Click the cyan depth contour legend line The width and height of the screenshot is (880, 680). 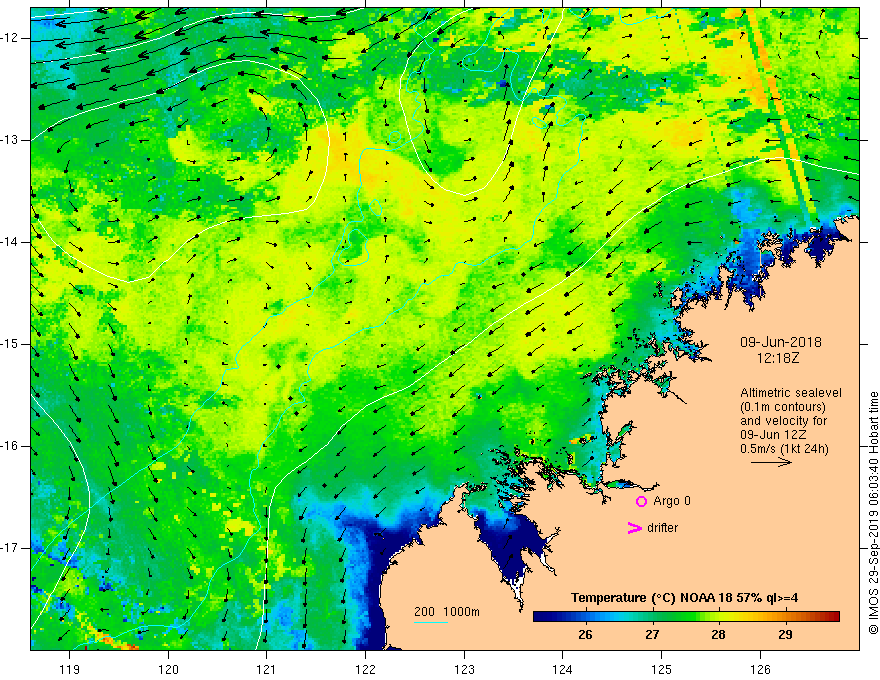point(431,622)
